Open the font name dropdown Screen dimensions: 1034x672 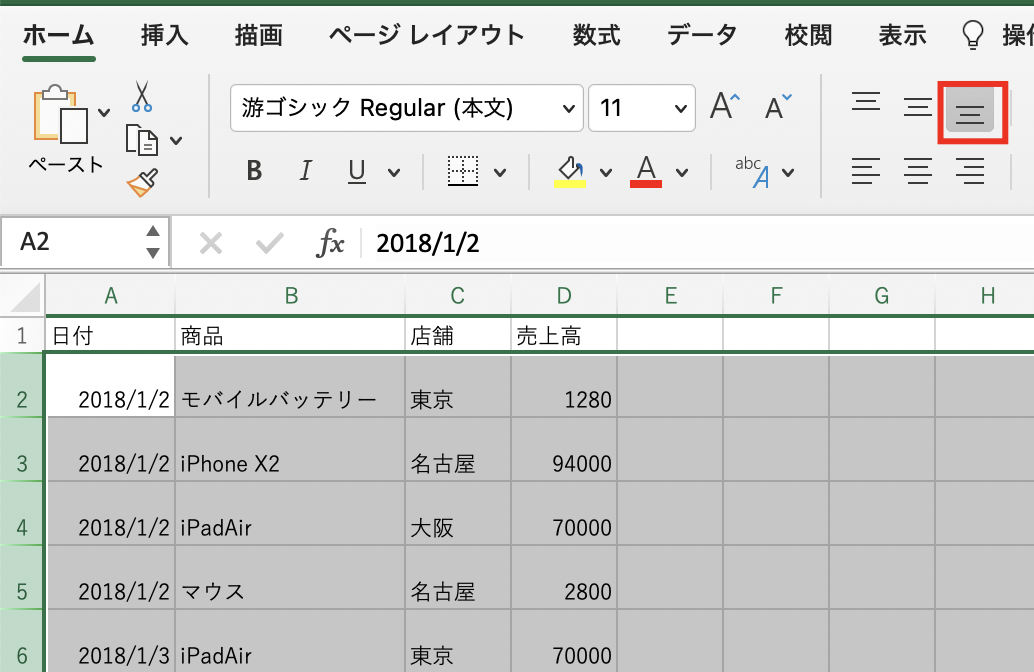(x=570, y=108)
